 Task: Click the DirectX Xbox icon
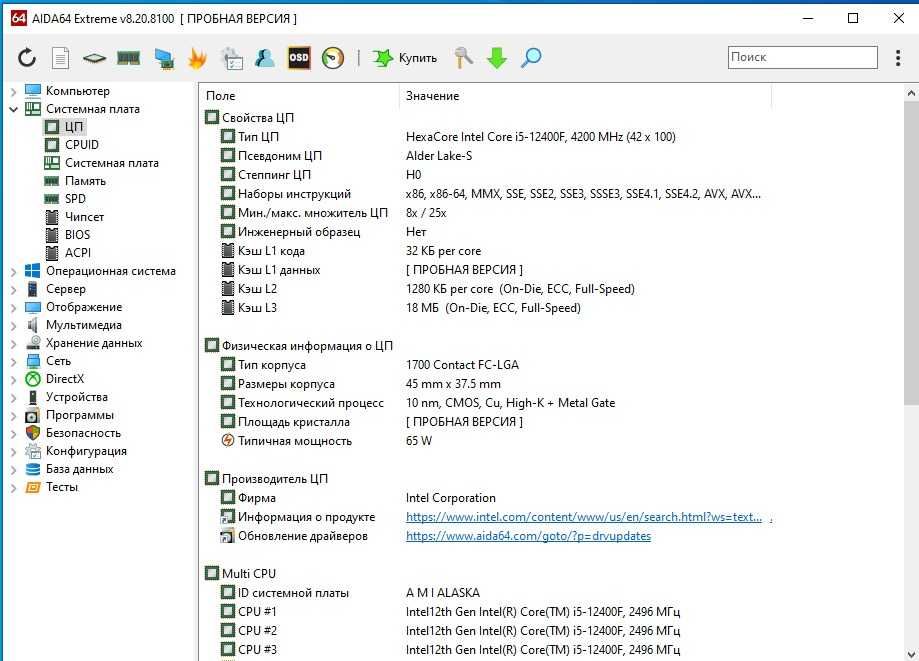point(33,379)
